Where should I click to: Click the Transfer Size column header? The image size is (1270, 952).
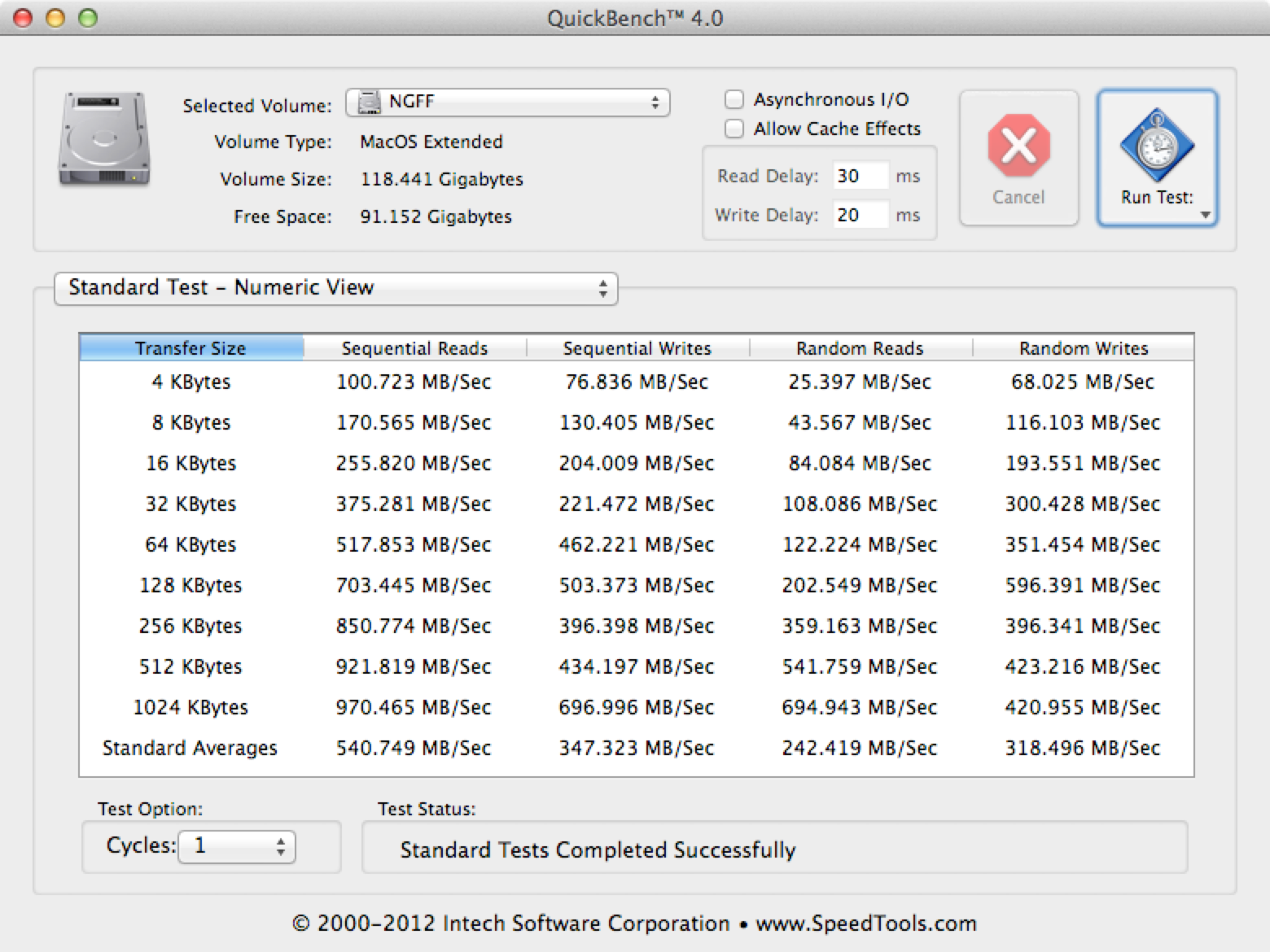(190, 348)
